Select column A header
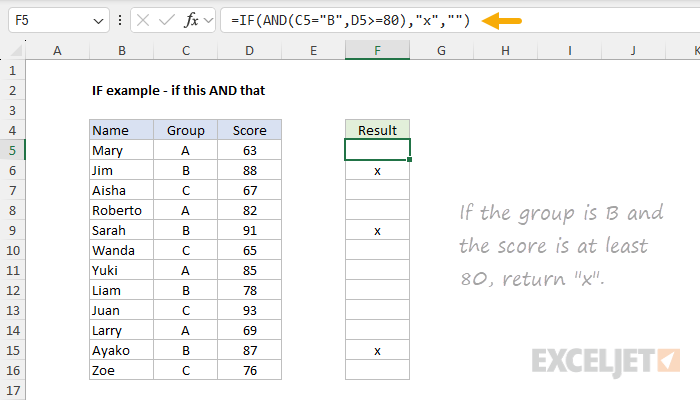This screenshot has width=700, height=400. tap(57, 50)
